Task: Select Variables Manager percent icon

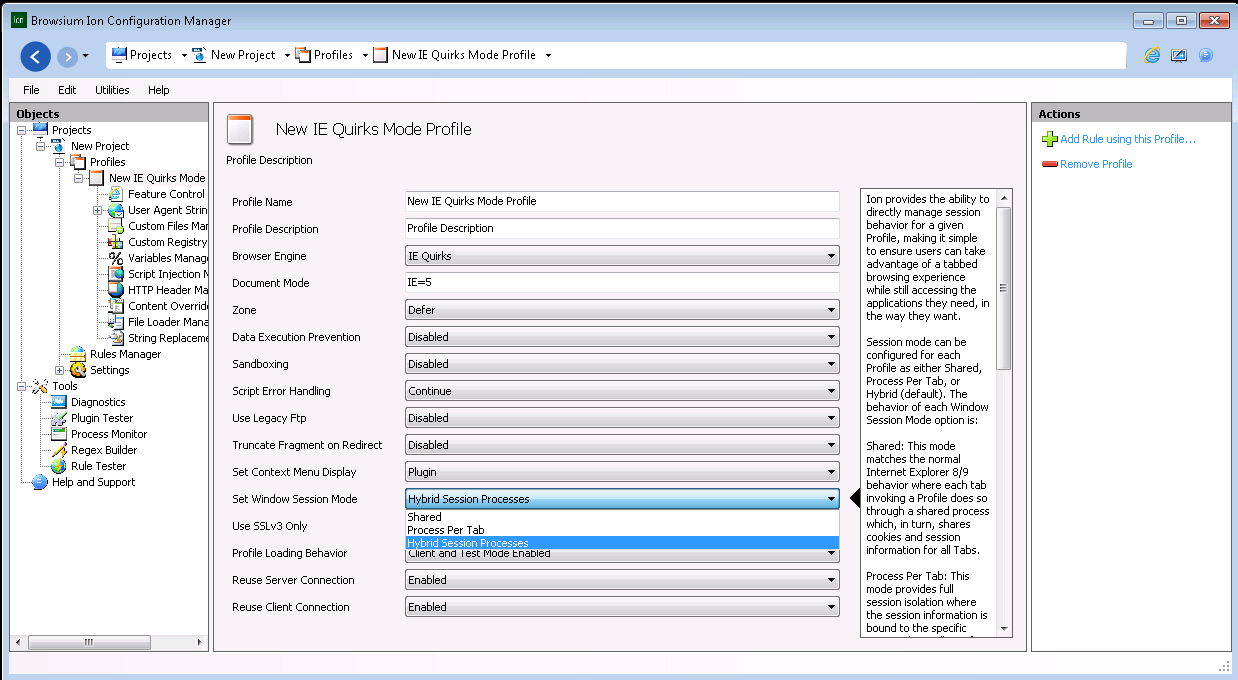Action: click(116, 258)
